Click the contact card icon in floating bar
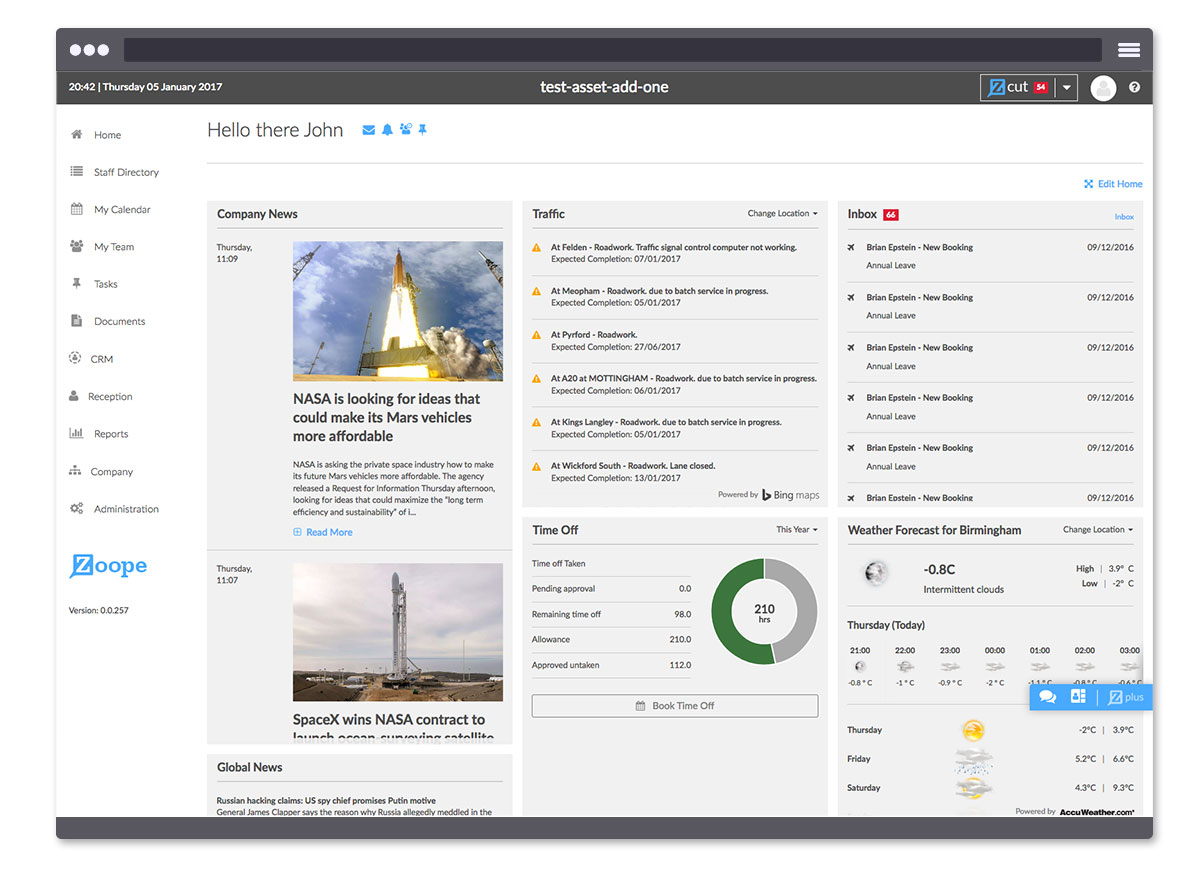 point(1078,697)
